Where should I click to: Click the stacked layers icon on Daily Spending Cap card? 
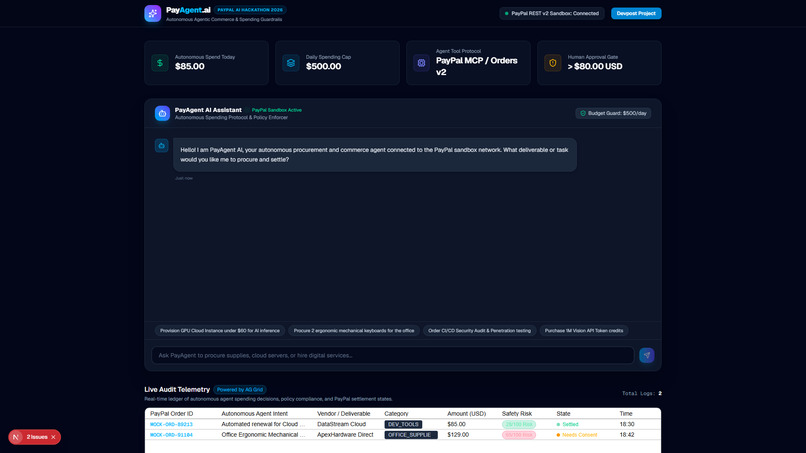[291, 63]
